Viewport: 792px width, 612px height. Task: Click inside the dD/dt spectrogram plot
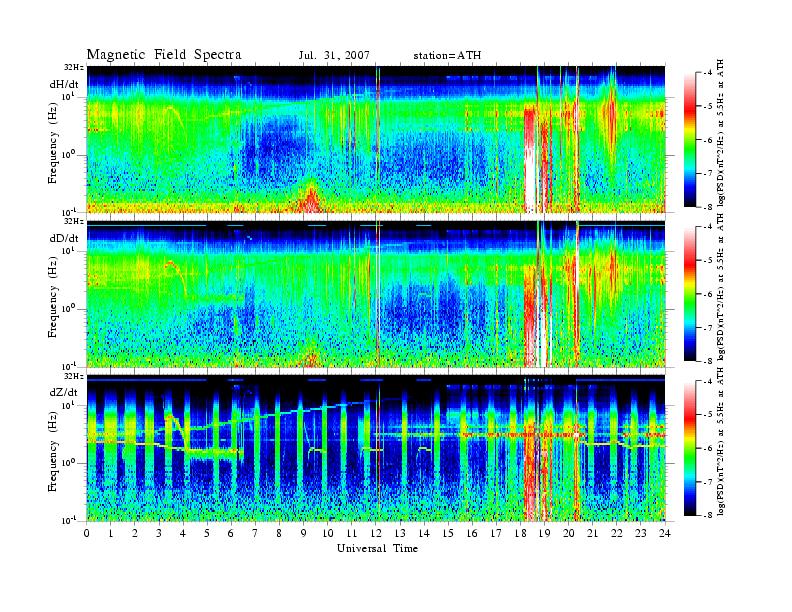[x=376, y=293]
